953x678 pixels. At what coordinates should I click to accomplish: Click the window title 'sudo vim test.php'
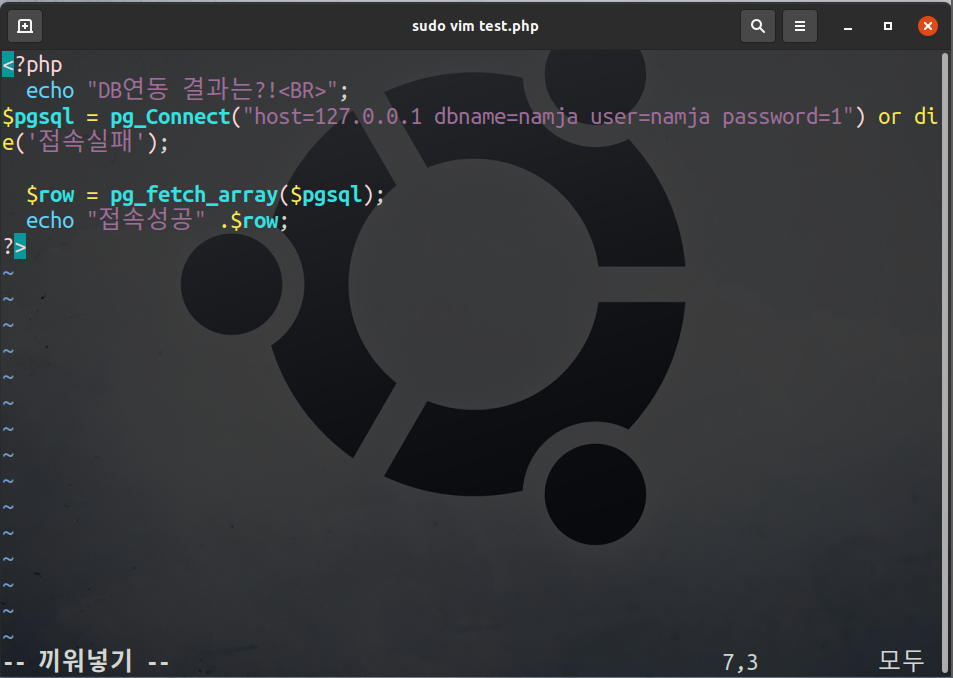[x=475, y=26]
